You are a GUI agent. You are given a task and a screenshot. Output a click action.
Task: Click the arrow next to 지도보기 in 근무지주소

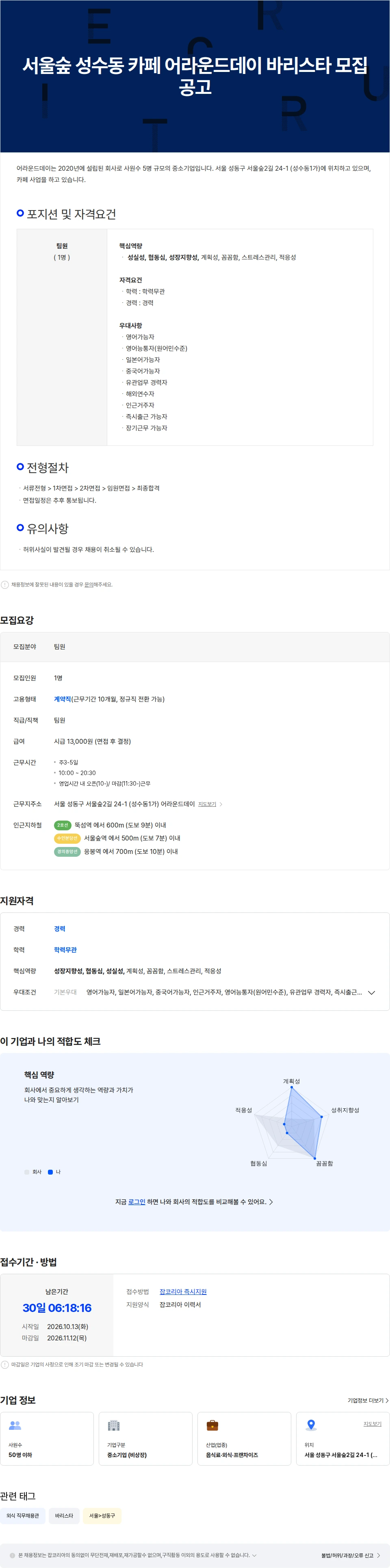click(221, 804)
